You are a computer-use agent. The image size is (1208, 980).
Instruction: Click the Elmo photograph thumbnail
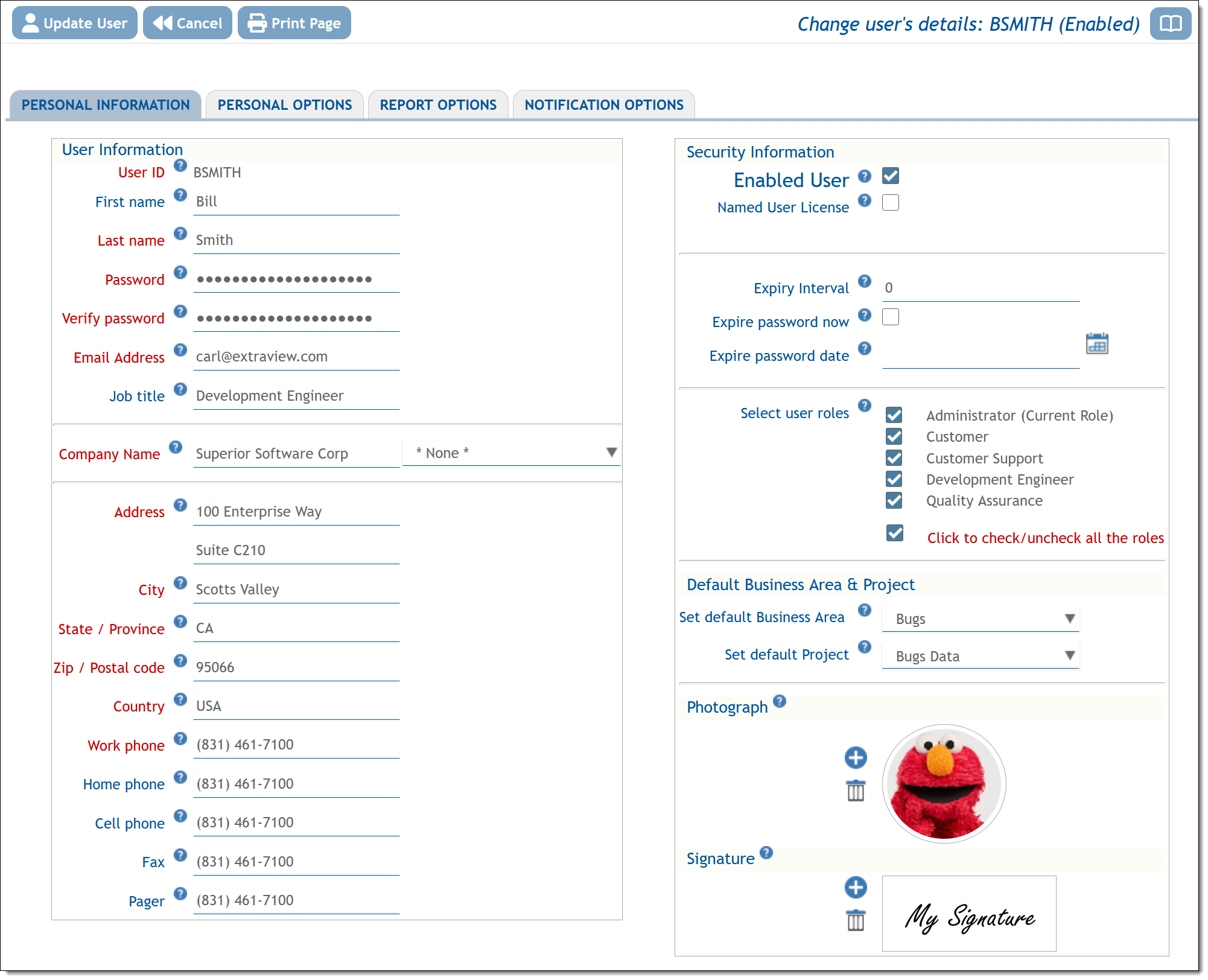click(x=944, y=783)
